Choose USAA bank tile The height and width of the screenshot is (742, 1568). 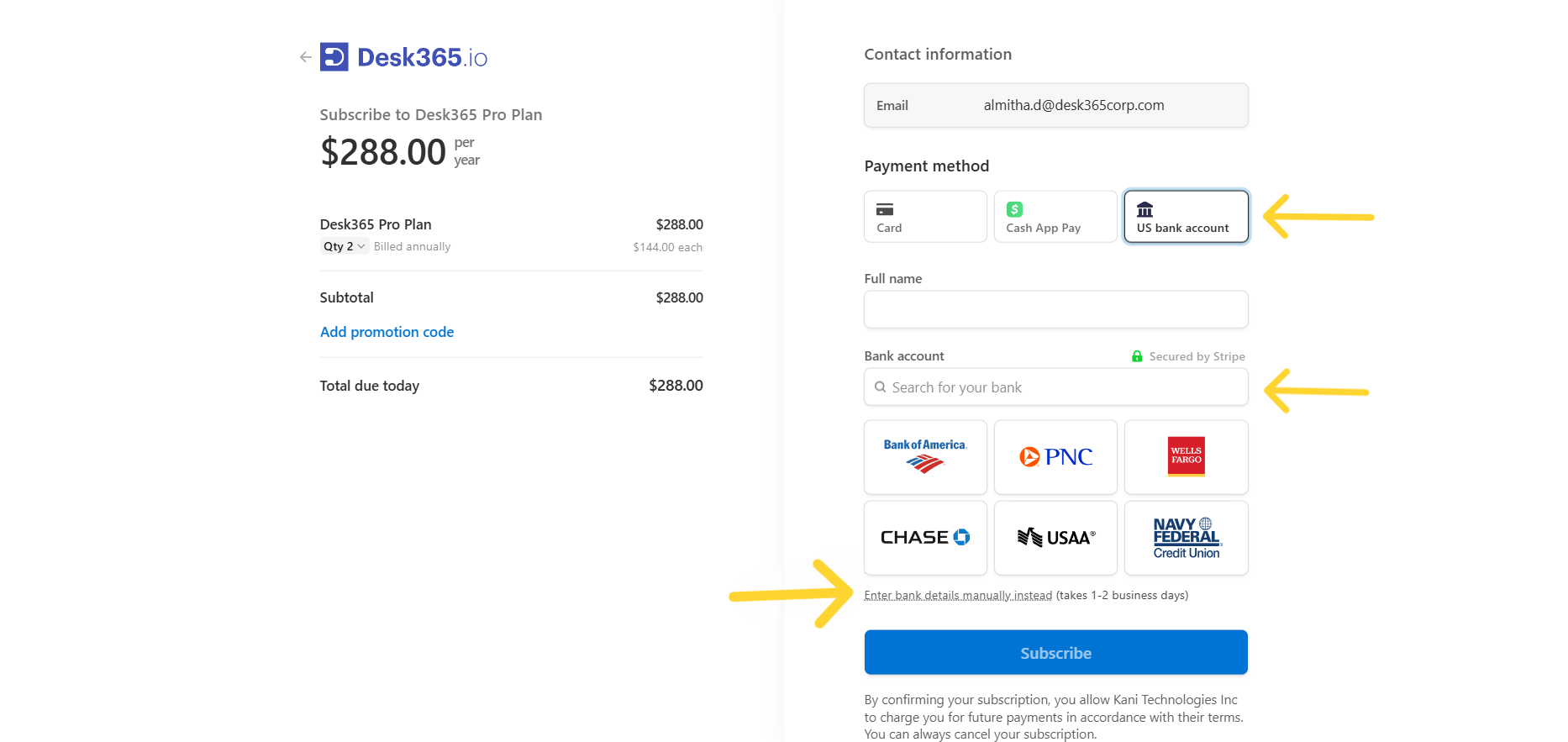(1055, 538)
